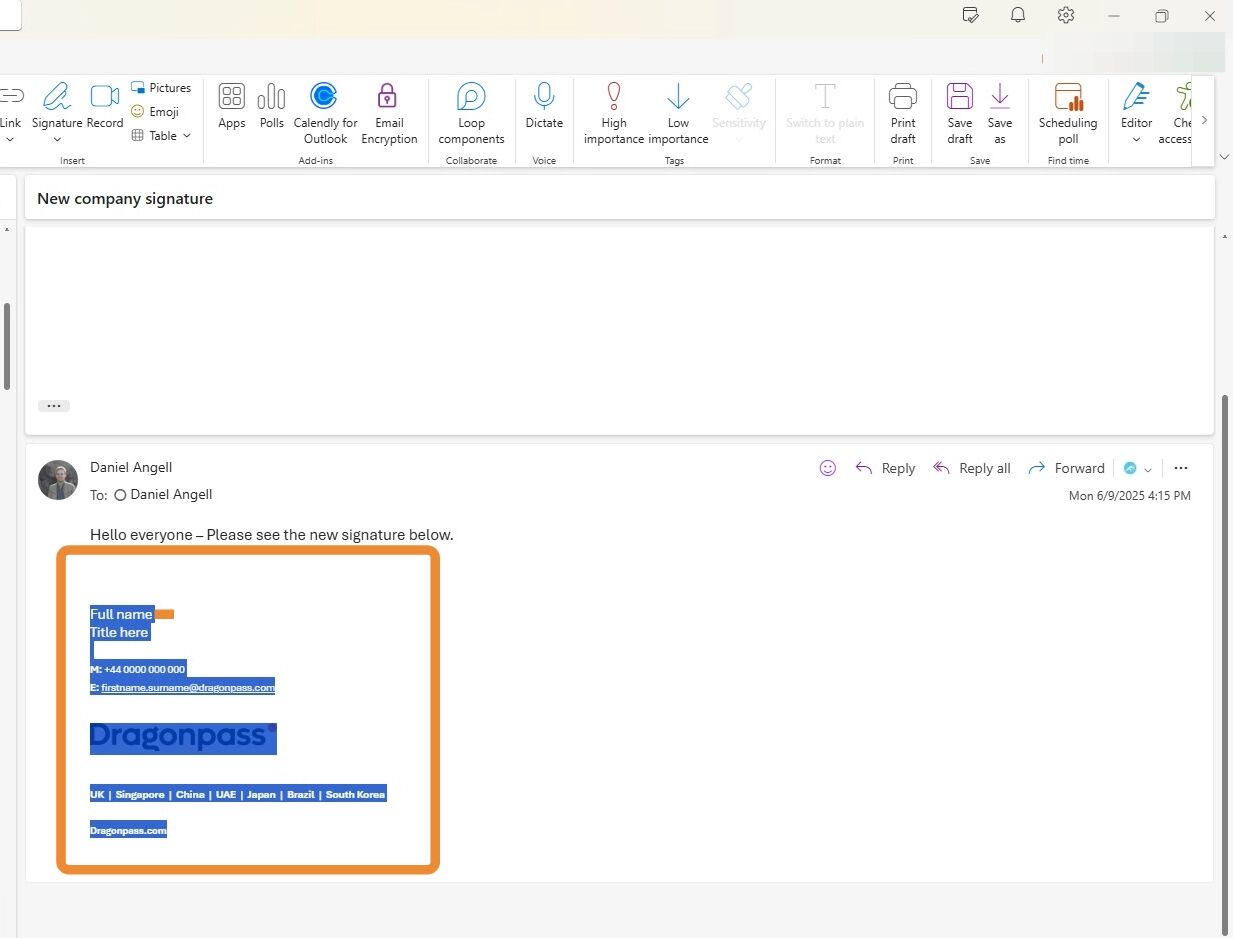Open Settings gear icon
This screenshot has width=1233, height=938.
tap(1066, 15)
